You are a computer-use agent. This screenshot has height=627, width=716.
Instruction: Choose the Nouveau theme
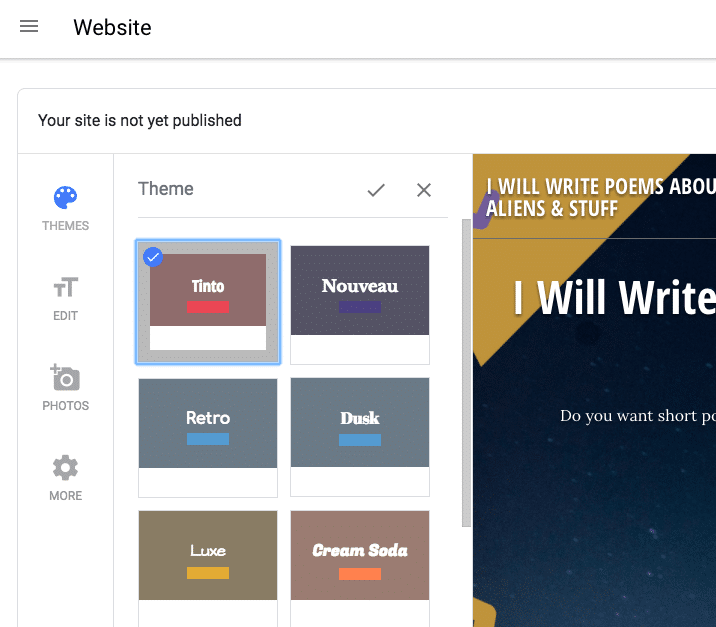[x=360, y=305]
